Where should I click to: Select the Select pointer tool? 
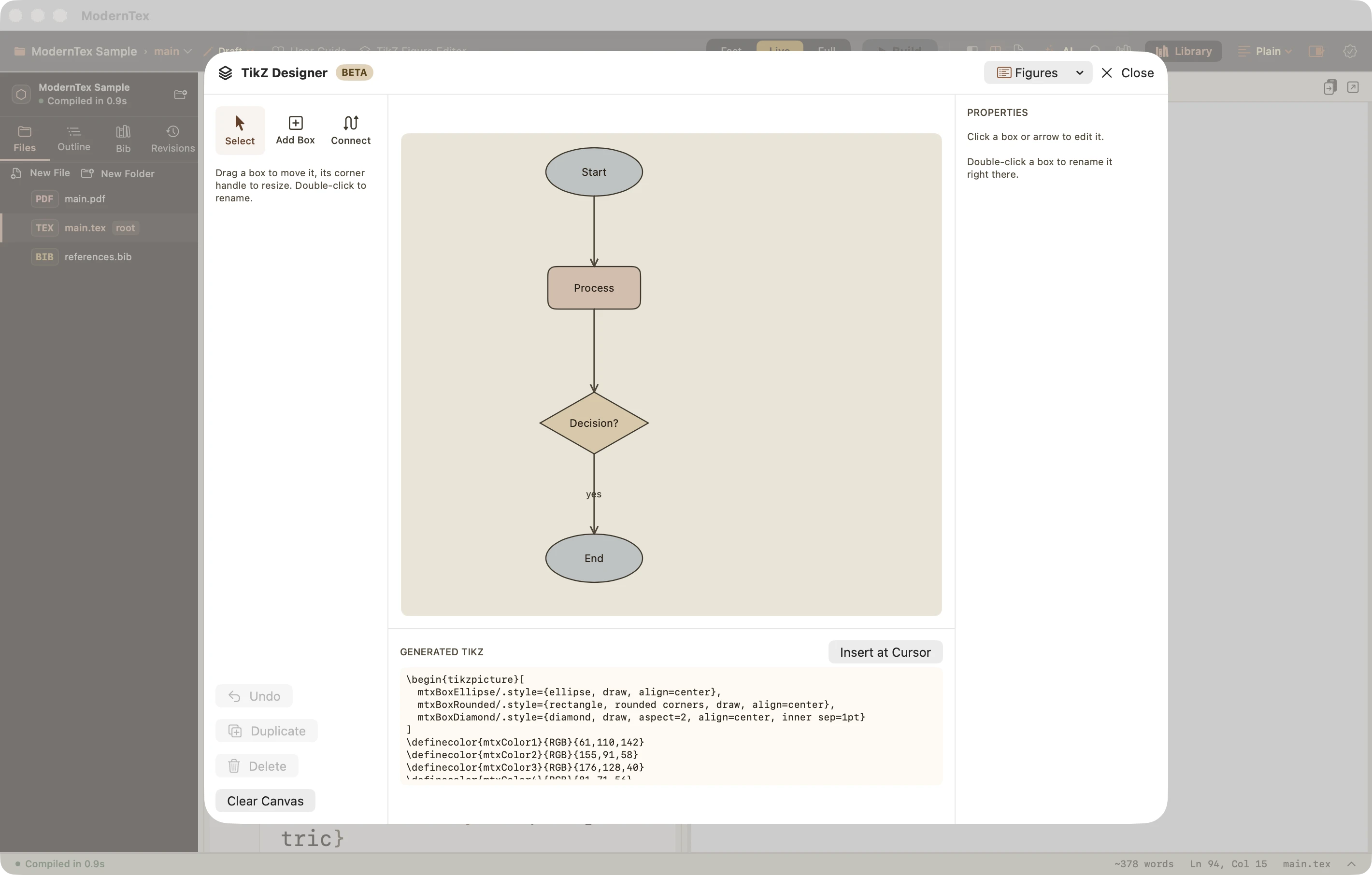pyautogui.click(x=240, y=130)
